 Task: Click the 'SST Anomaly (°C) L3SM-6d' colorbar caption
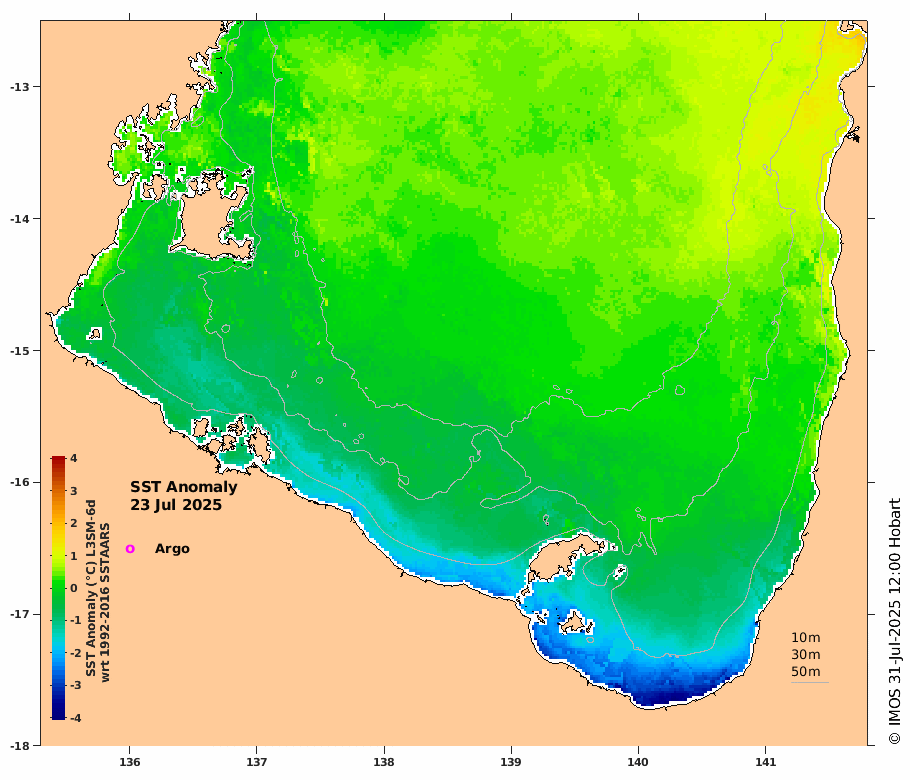(91, 588)
